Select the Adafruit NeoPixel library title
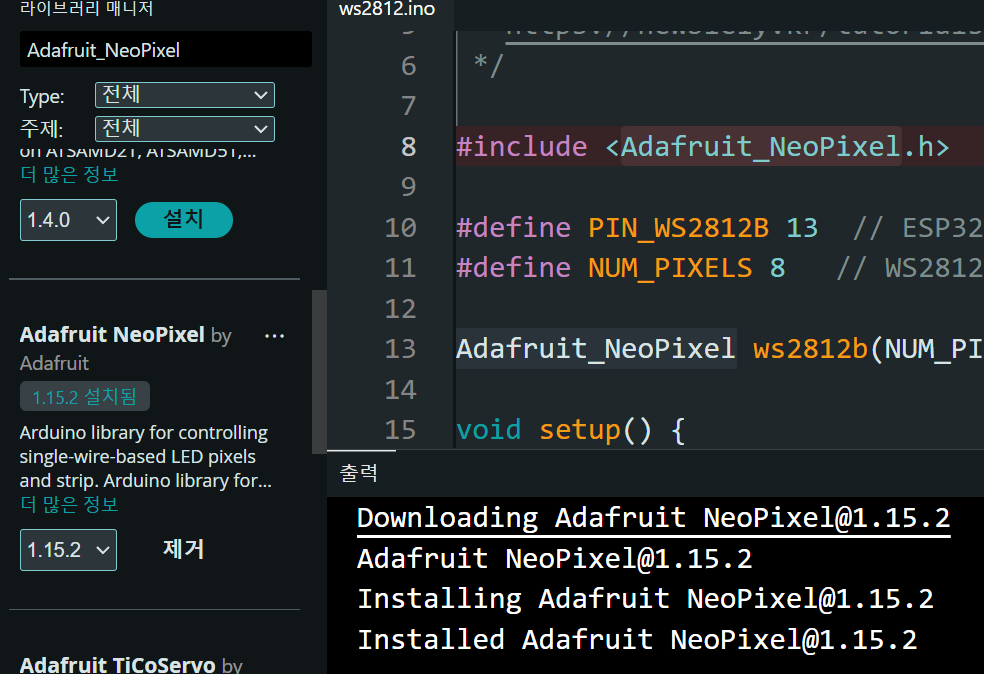 (112, 334)
